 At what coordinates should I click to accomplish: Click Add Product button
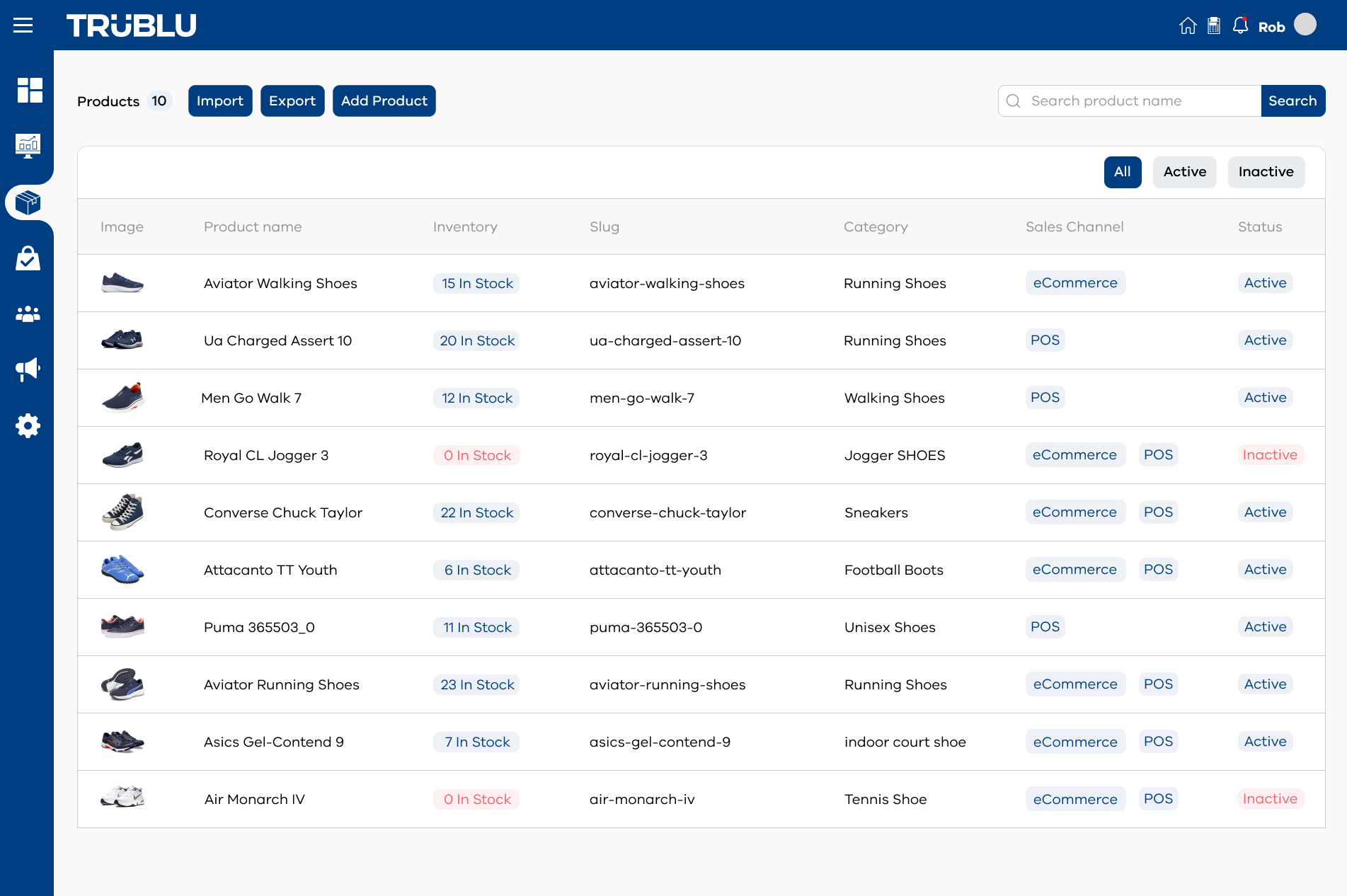384,101
